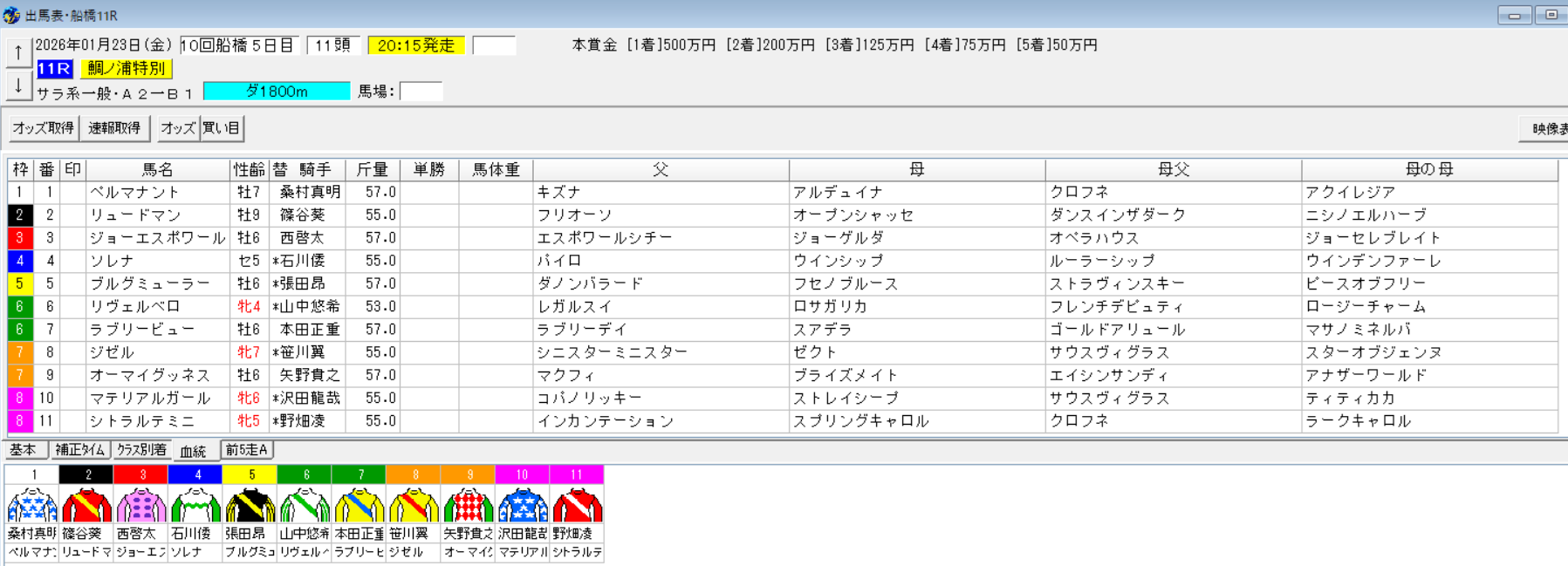Select pink dotted silk icon for 西啓太
This screenshot has height=566, width=1568.
140,505
